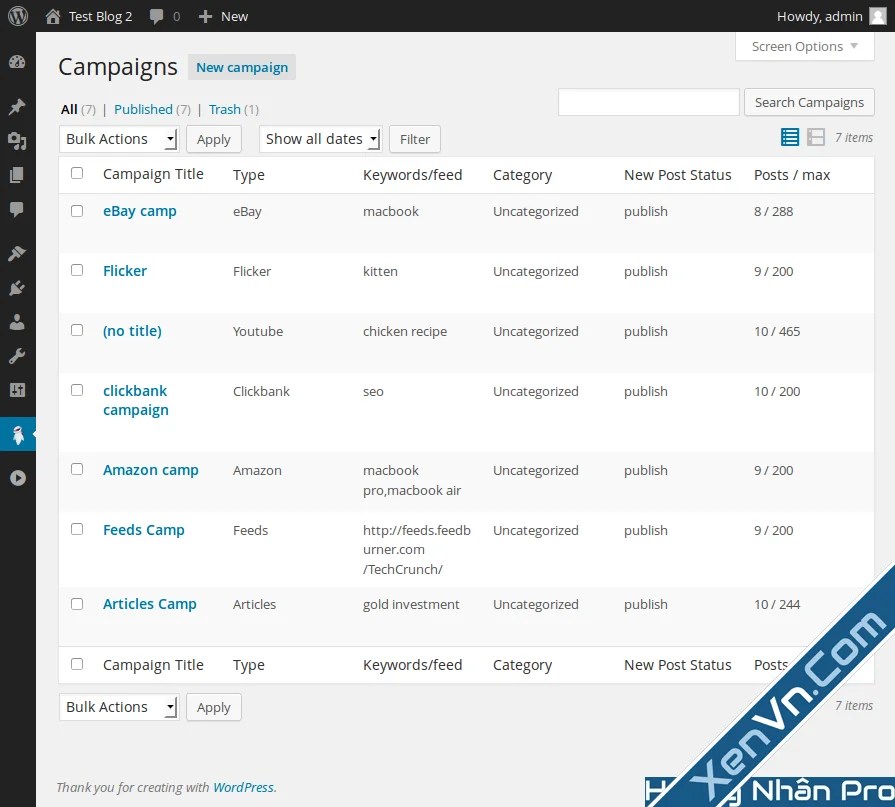Screen dimensions: 895x807
Task: Tick the checkbox for Flicker campaign
Action: tap(77, 270)
